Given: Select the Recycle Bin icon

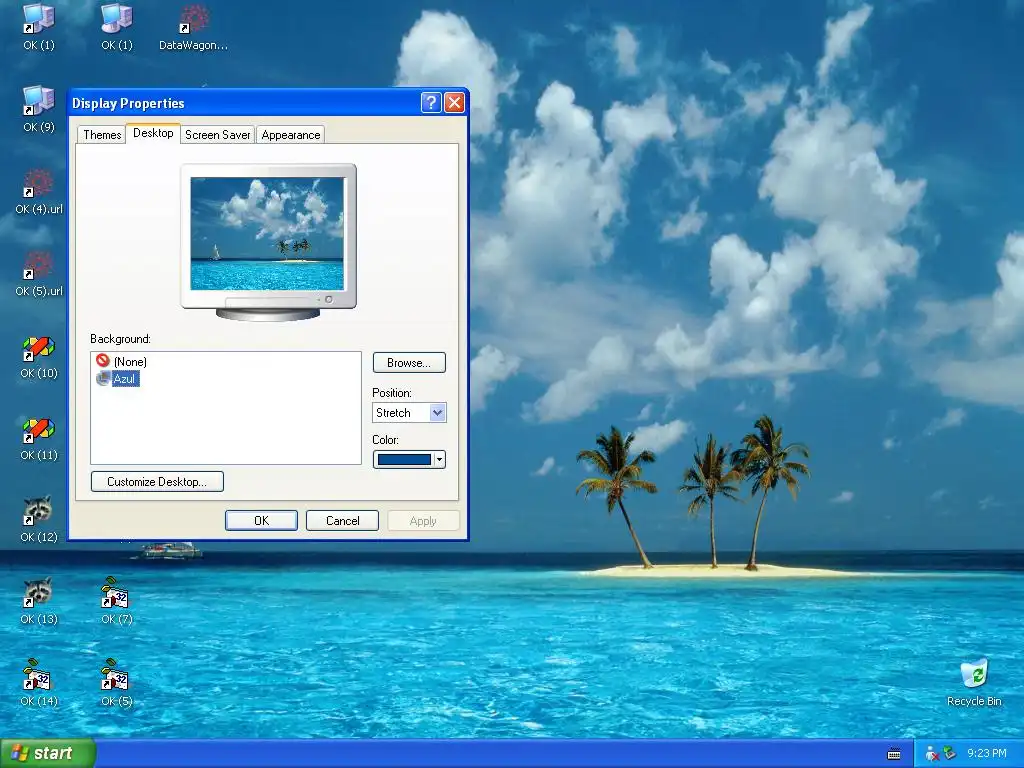Looking at the screenshot, I should (x=974, y=684).
